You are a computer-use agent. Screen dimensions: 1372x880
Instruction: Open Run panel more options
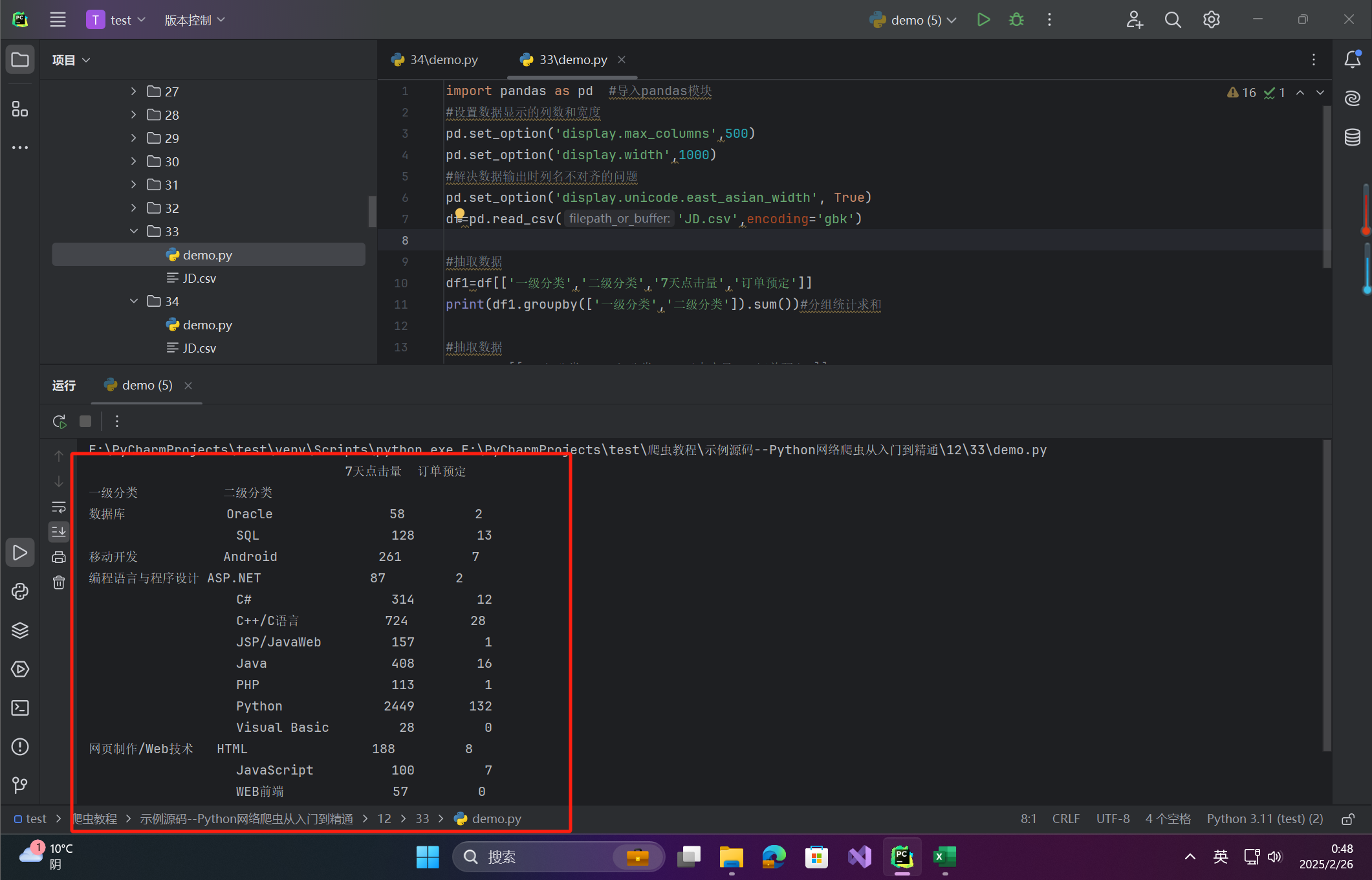click(117, 422)
